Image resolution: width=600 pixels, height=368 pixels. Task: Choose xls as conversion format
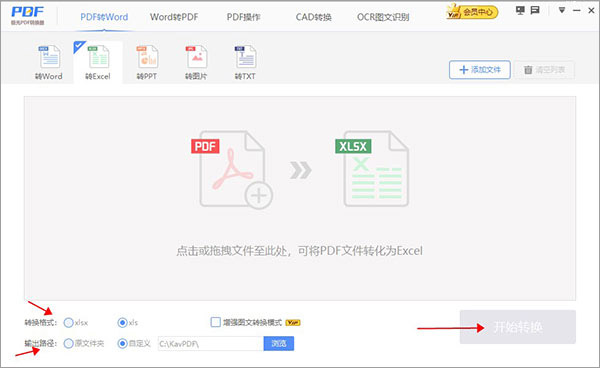click(122, 322)
